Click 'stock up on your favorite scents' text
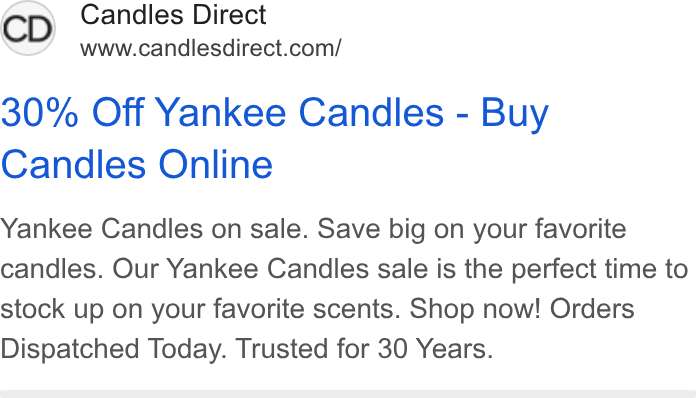Viewport: 696px width, 398px height. [x=200, y=309]
